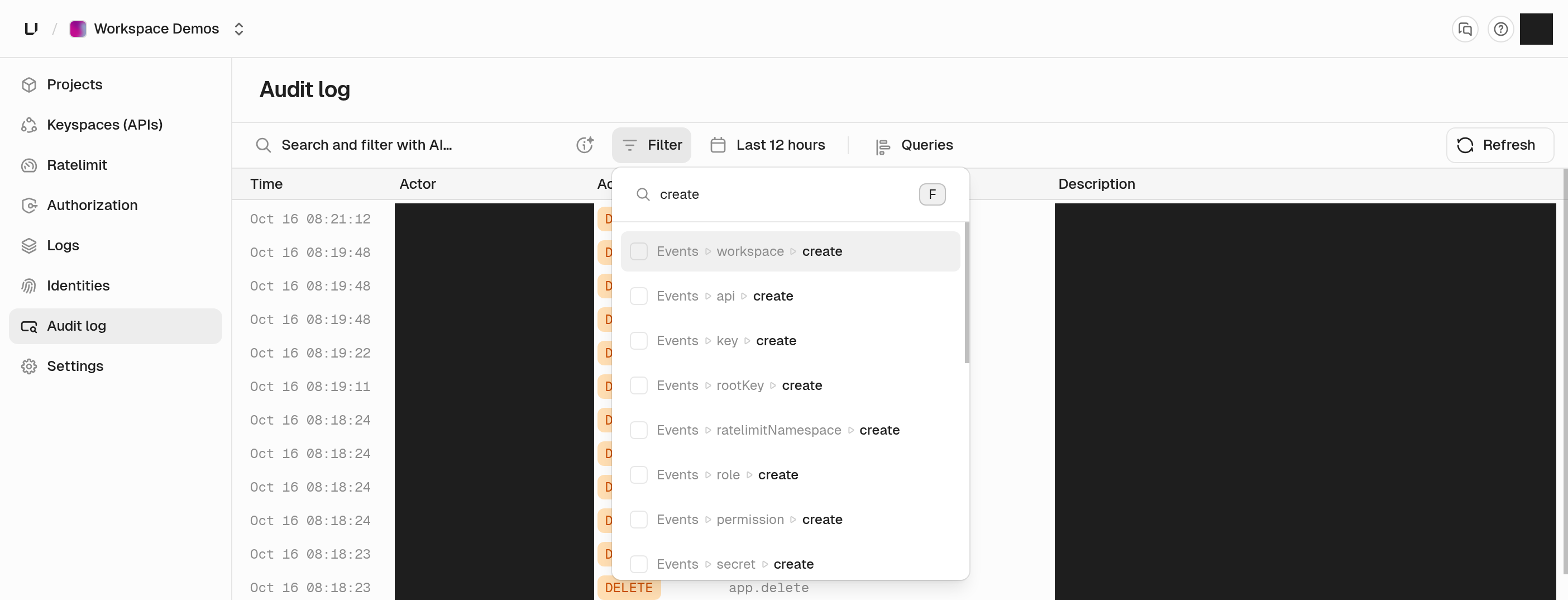This screenshot has height=600, width=1568.
Task: Open the feedback chat icon
Action: (1465, 28)
